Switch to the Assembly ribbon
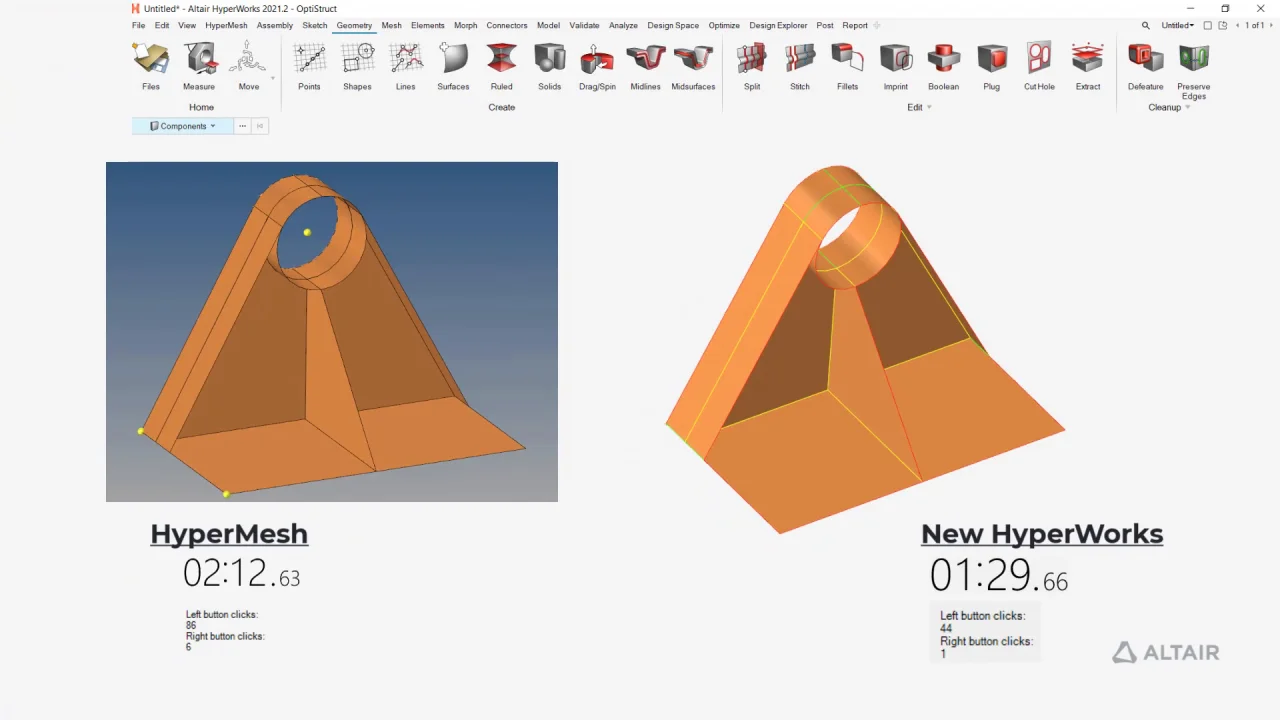Viewport: 1280px width, 720px height. point(275,25)
